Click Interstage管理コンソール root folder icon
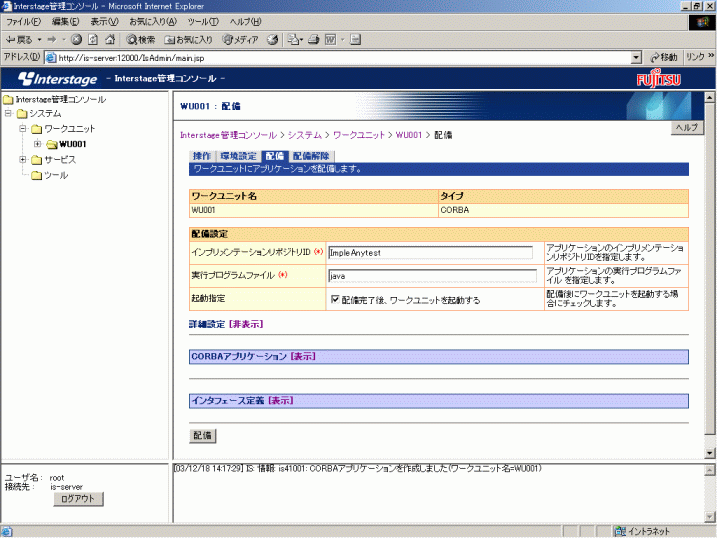The image size is (717, 538). click(8, 100)
